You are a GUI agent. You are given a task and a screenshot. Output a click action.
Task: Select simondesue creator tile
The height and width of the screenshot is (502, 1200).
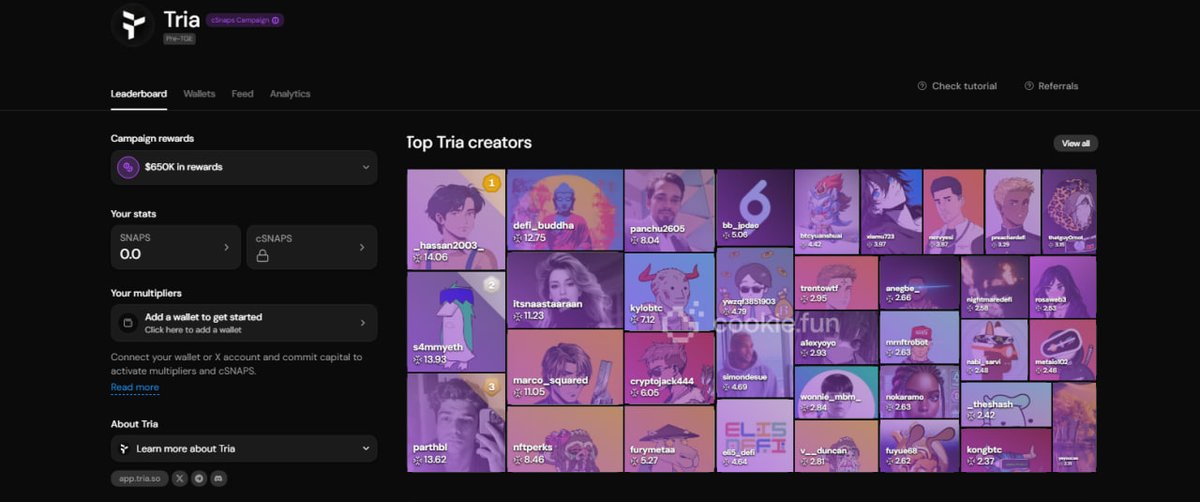[755, 358]
